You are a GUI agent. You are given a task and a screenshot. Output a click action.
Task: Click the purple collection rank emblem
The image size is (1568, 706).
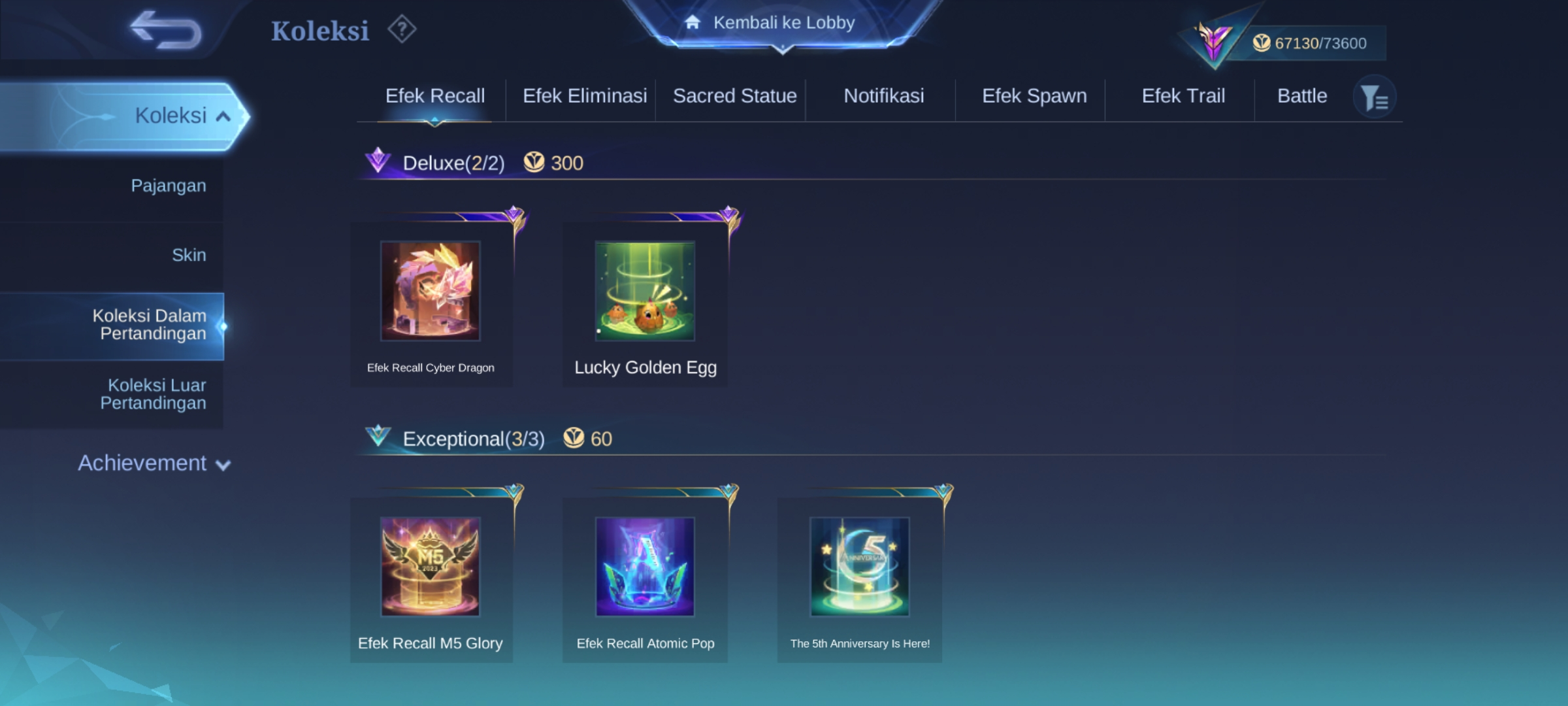pos(1213,39)
